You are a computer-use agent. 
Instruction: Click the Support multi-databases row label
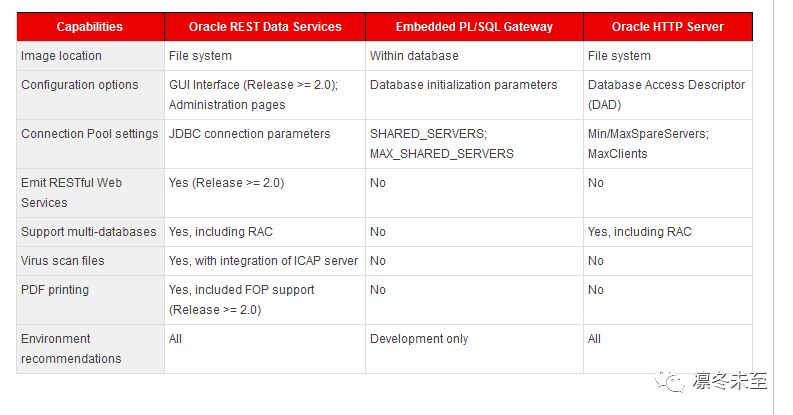89,232
